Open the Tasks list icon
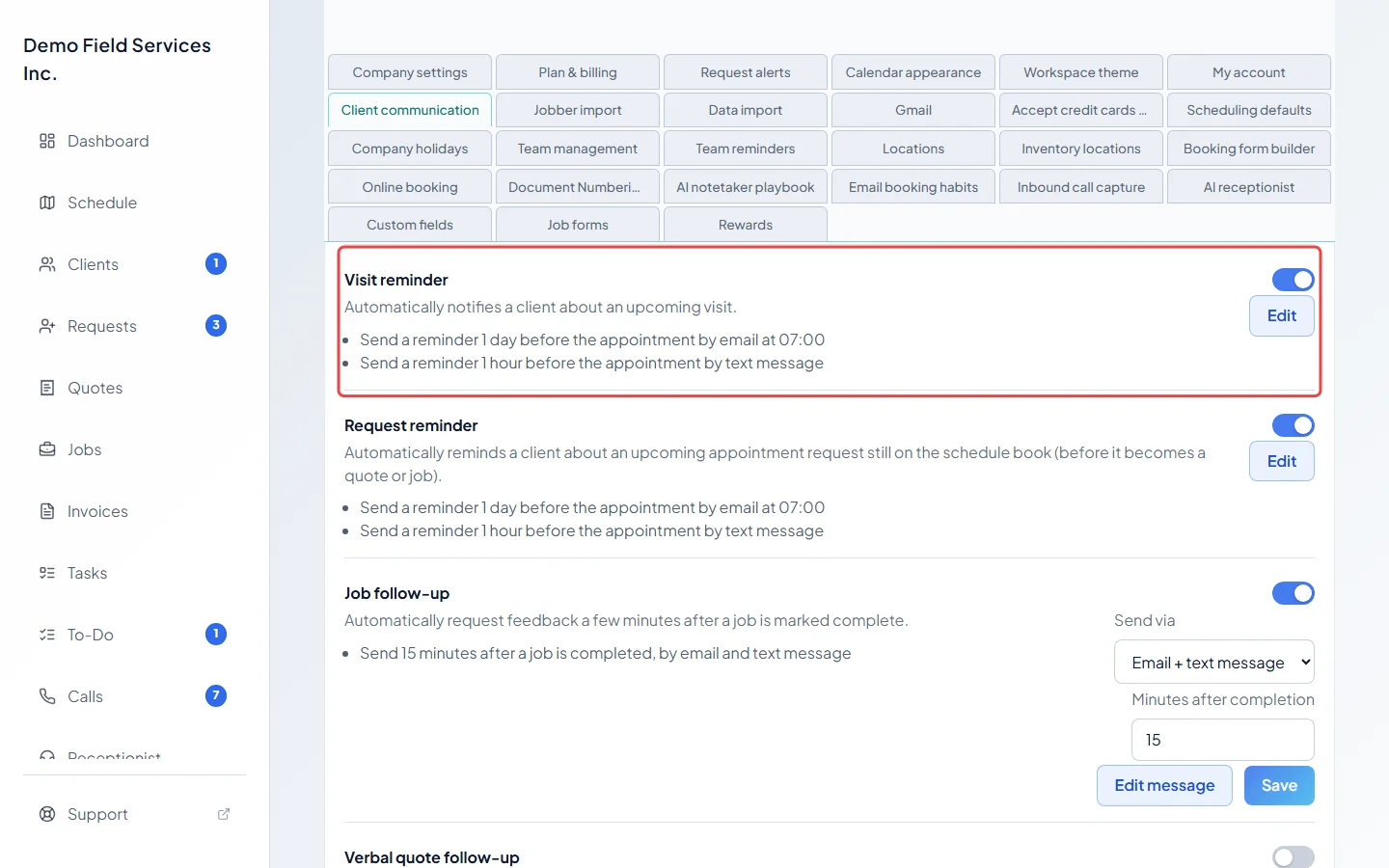Image resolution: width=1389 pixels, height=868 pixels. tap(47, 573)
